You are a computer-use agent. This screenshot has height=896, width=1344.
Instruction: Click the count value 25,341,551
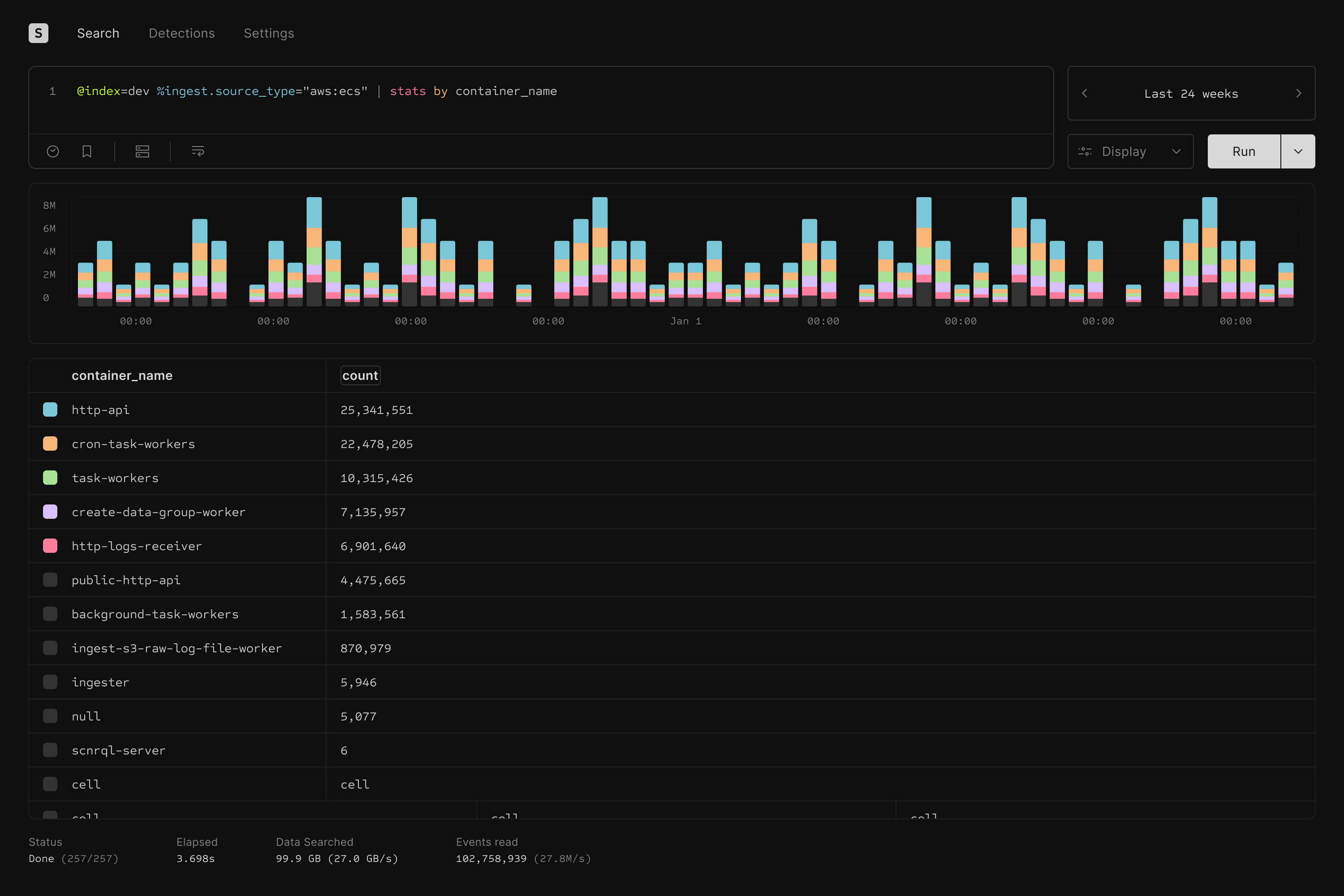click(x=377, y=410)
